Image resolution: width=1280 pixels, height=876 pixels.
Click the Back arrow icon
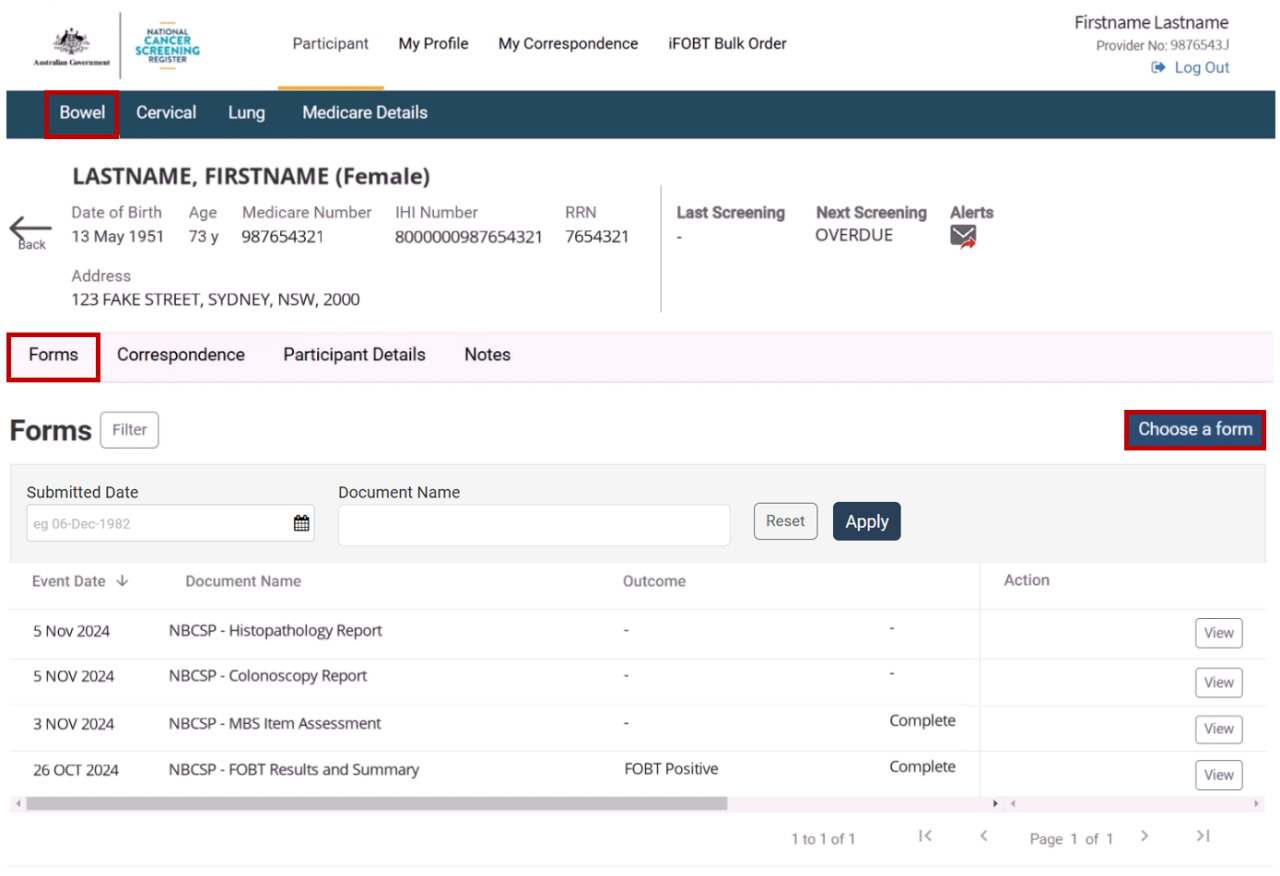click(x=30, y=228)
